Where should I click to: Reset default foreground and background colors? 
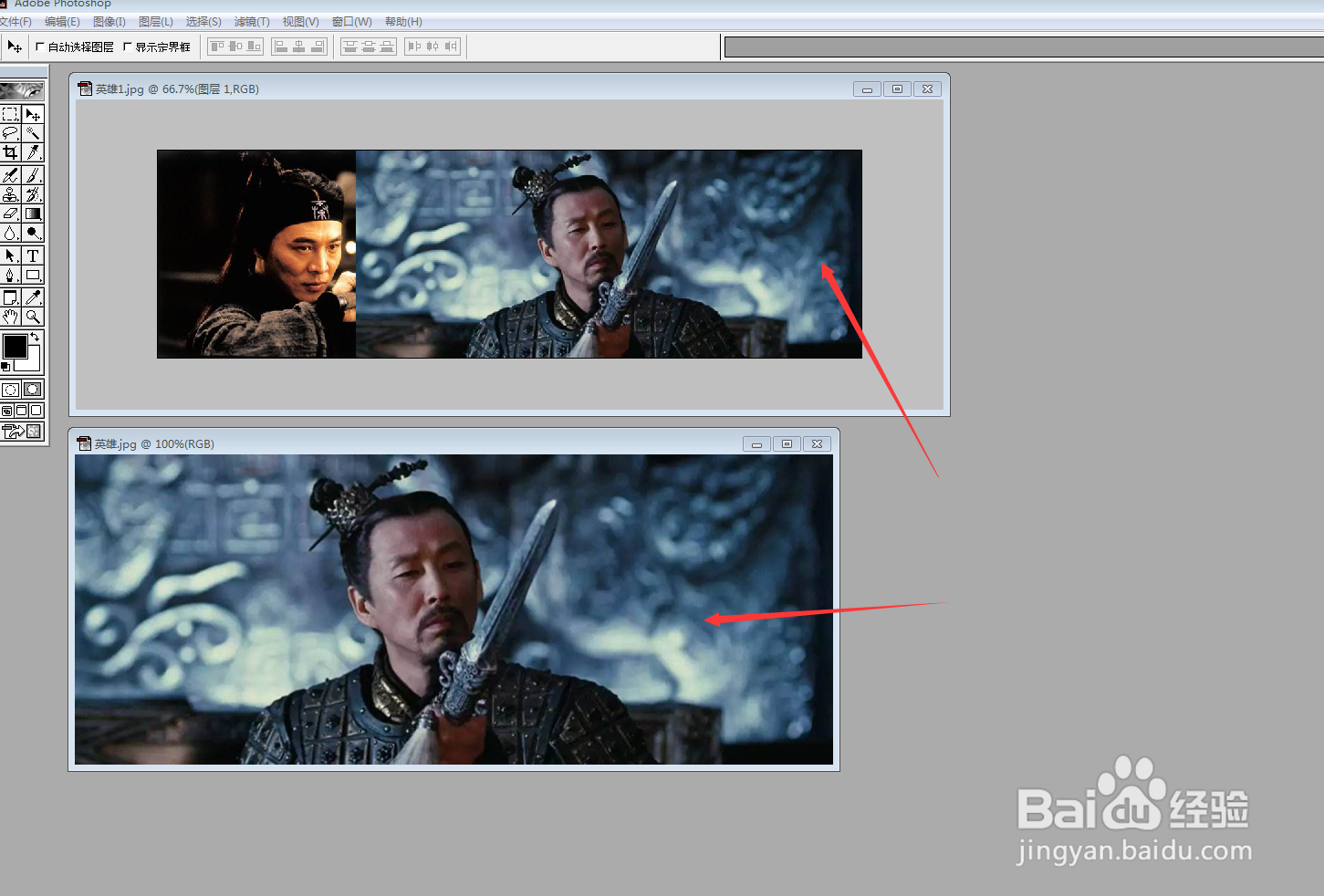tap(5, 366)
